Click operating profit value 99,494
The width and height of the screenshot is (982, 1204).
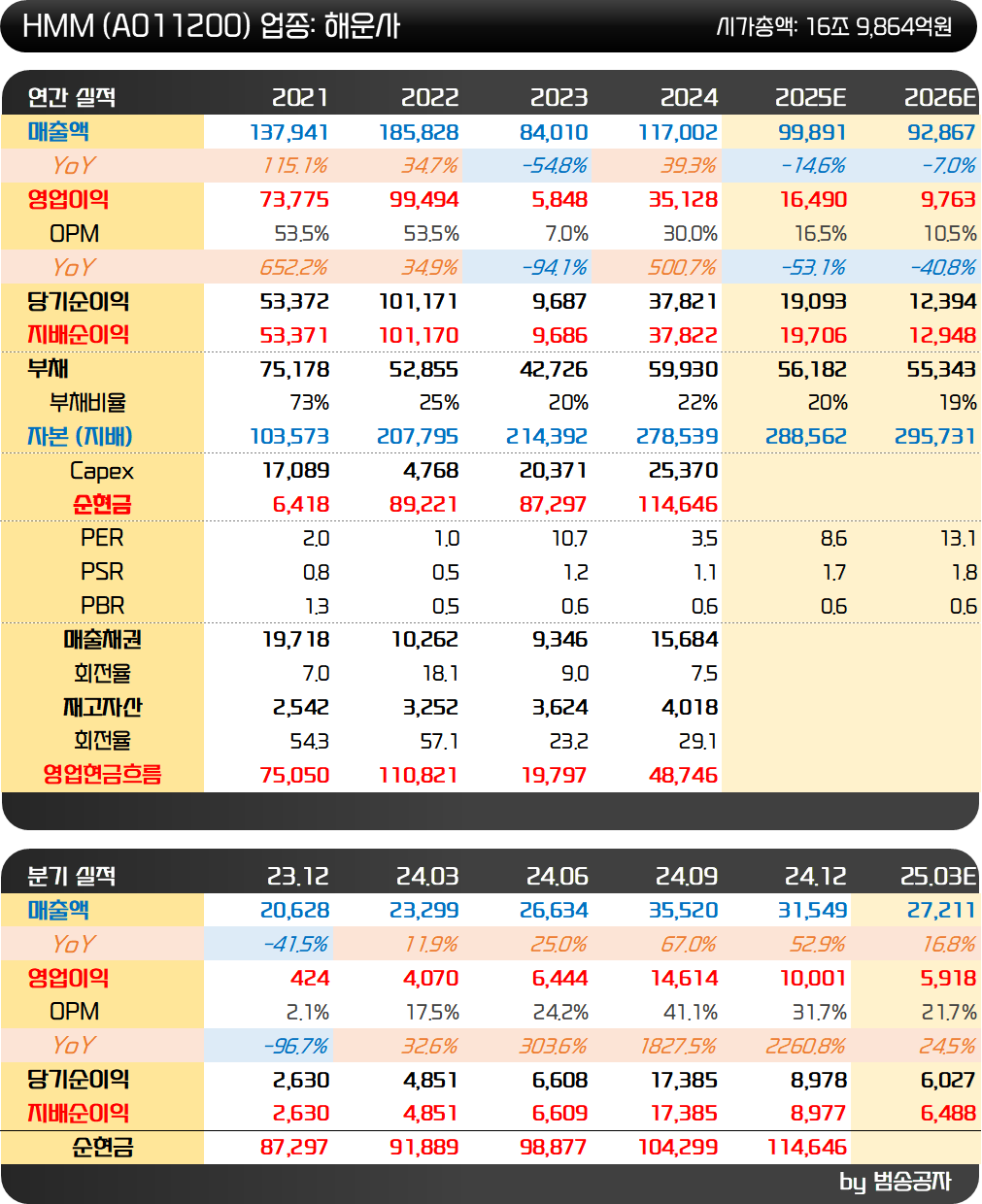[423, 200]
